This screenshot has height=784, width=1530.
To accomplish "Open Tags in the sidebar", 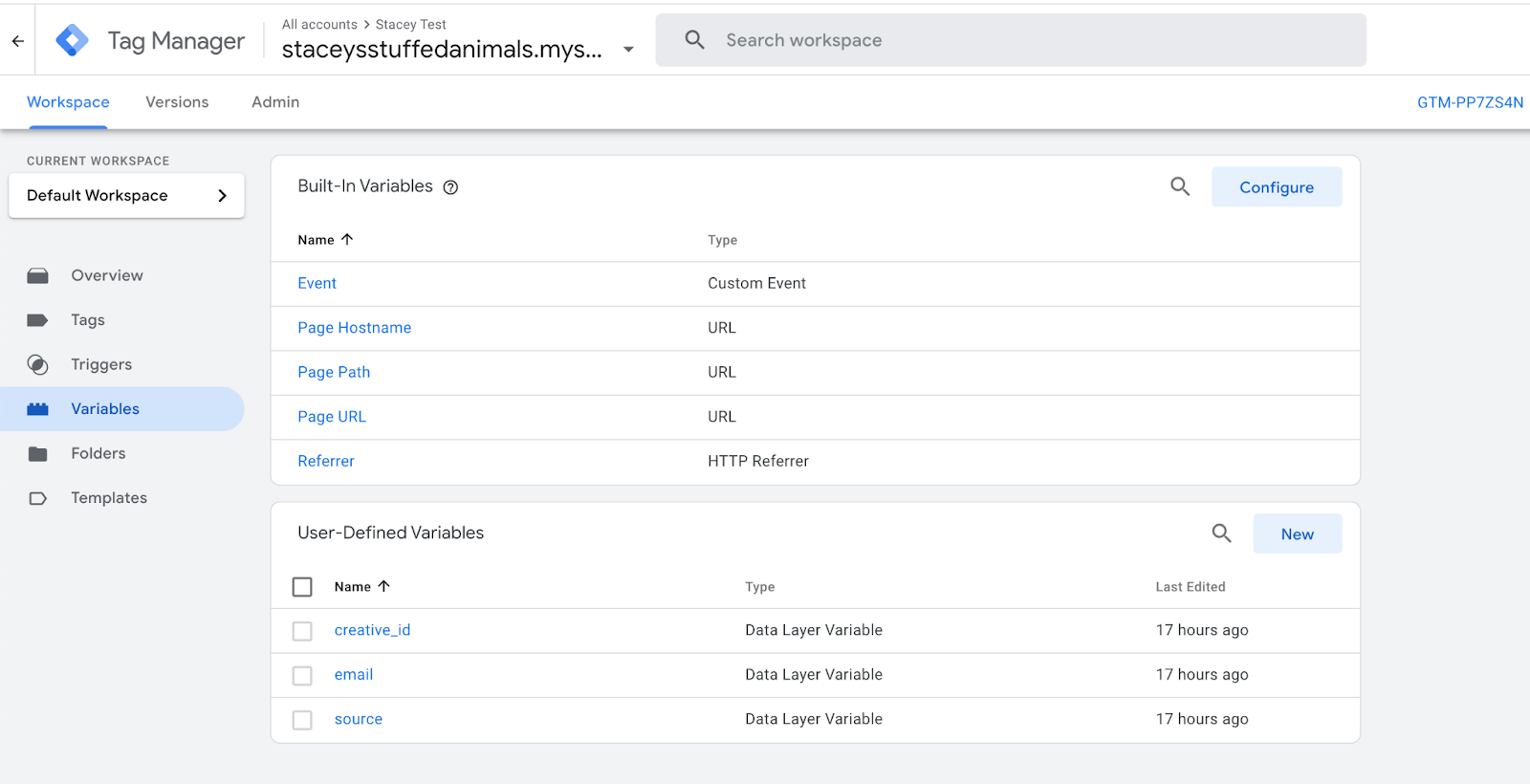I will pos(88,320).
